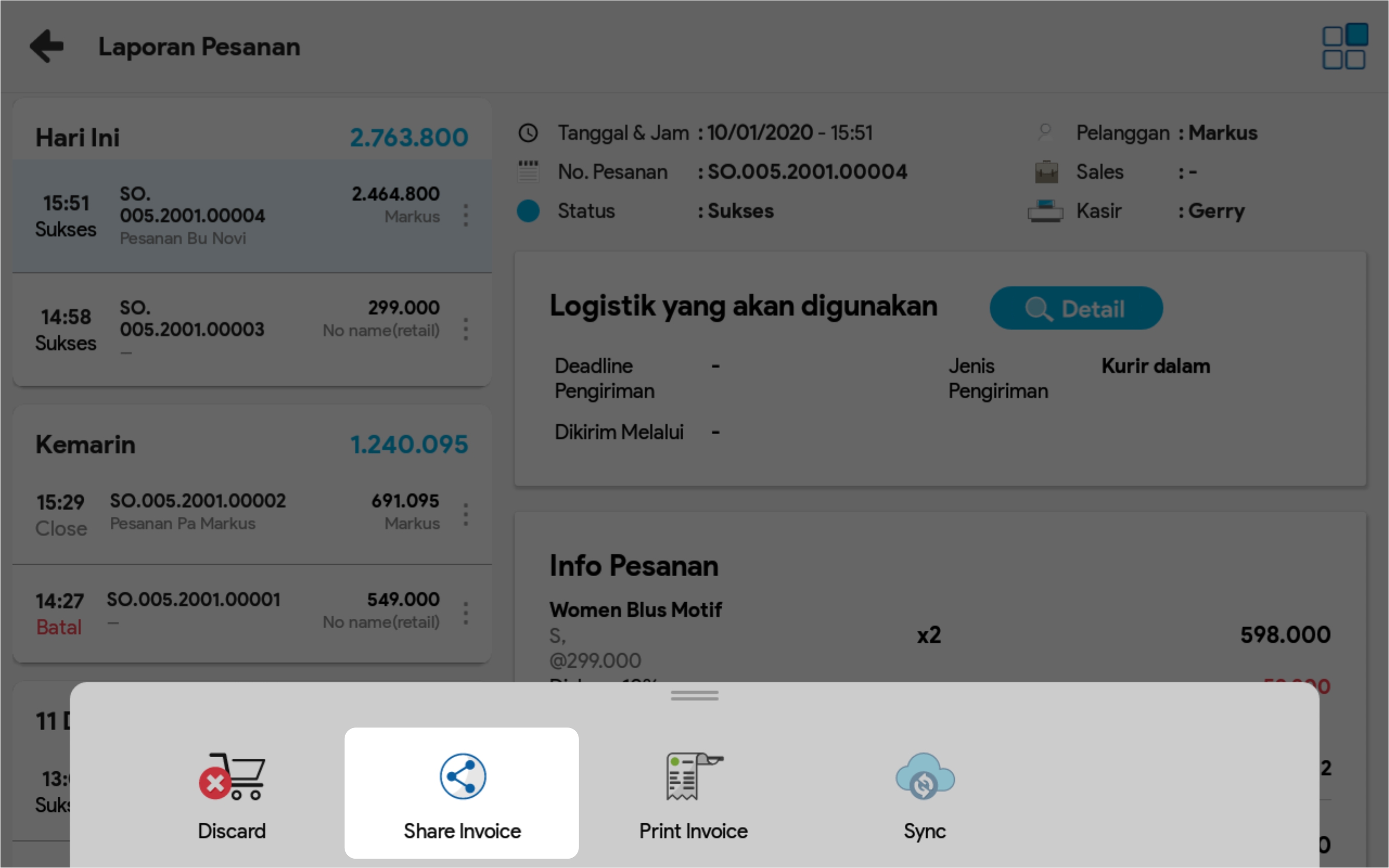Open the grid layout switcher icon
Screen dimensions: 1389x868
[1344, 46]
